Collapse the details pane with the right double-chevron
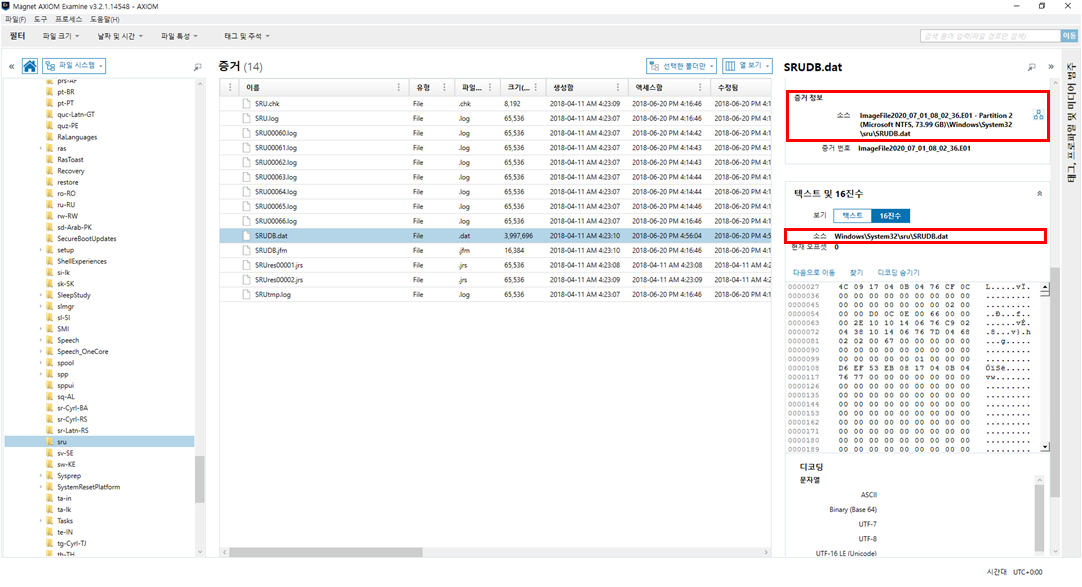The image size is (1082, 587). tap(1050, 67)
